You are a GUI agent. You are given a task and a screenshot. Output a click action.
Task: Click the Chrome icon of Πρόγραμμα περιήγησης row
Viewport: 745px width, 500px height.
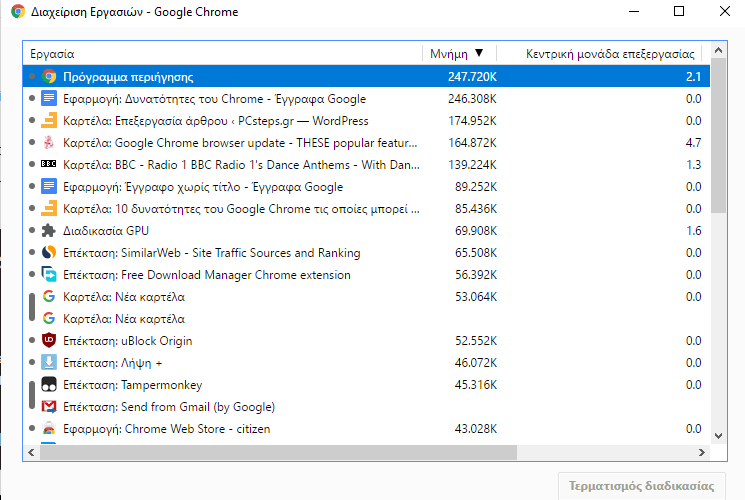(49, 77)
